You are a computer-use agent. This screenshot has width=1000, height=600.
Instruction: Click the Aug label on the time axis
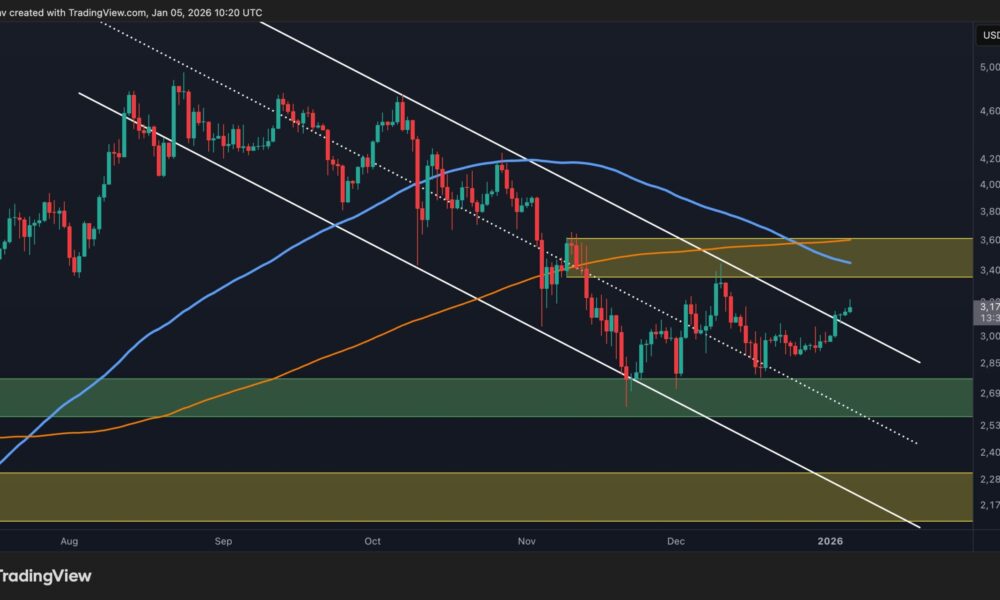pos(70,540)
